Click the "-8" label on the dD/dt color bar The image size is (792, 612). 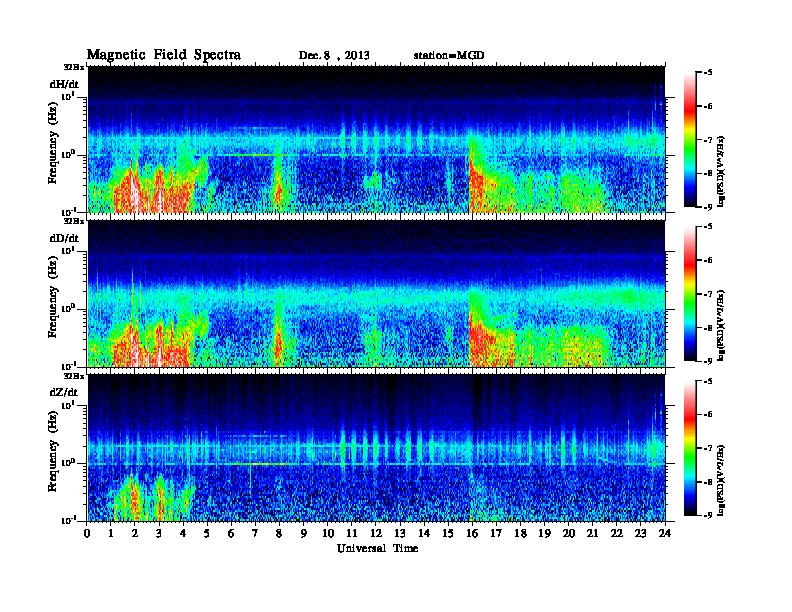(x=708, y=327)
